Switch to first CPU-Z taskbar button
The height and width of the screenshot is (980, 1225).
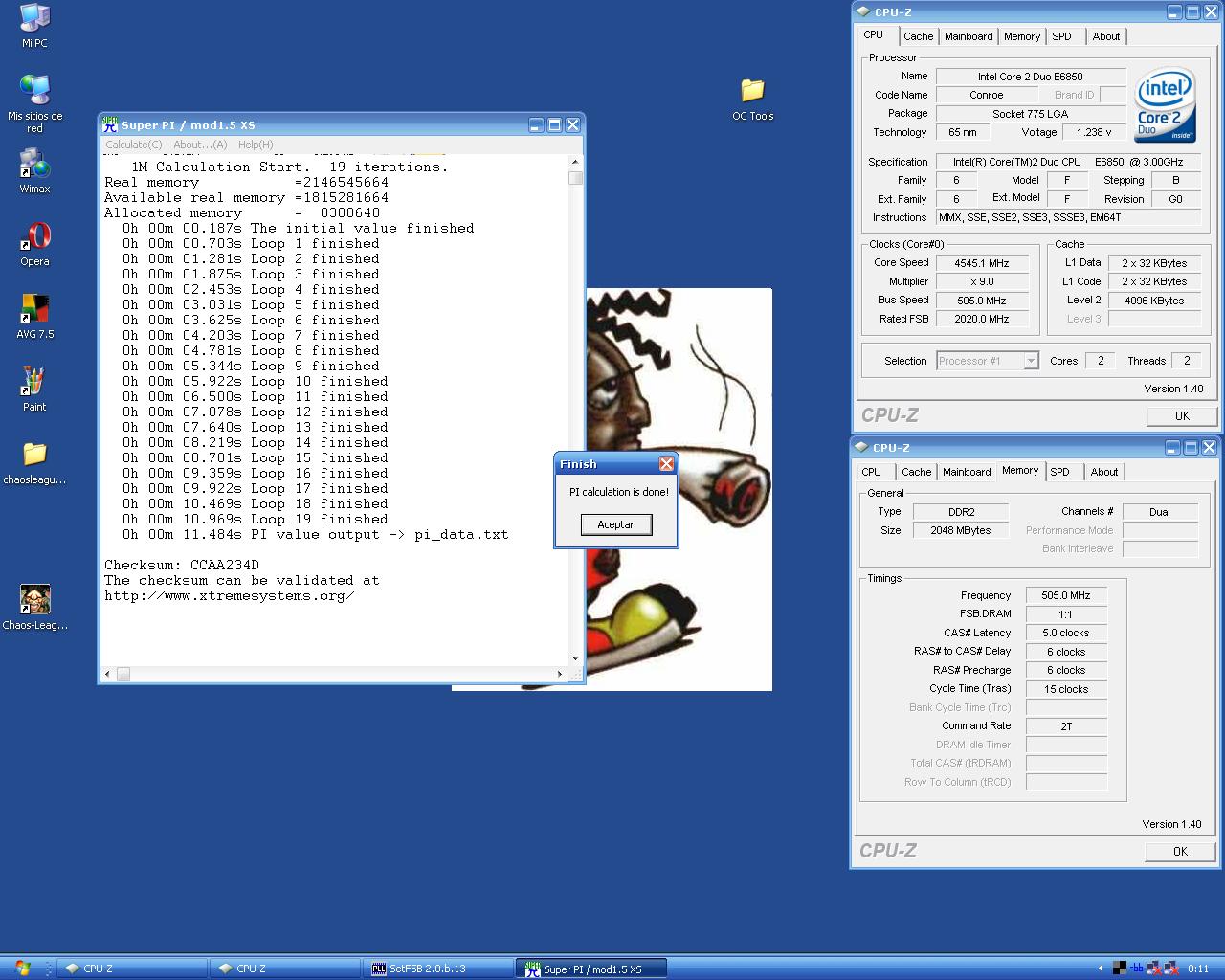(134, 969)
